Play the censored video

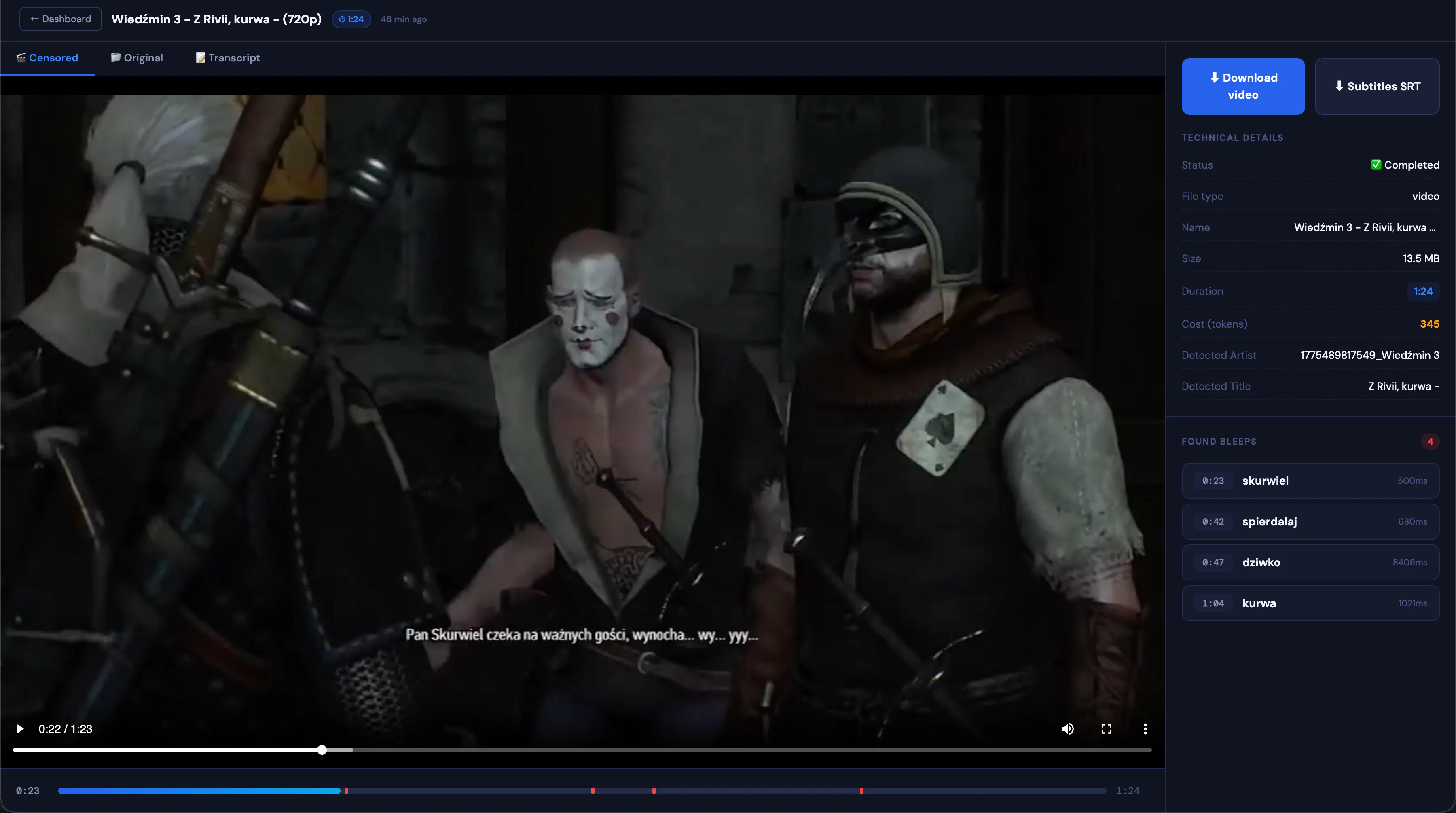(x=20, y=729)
